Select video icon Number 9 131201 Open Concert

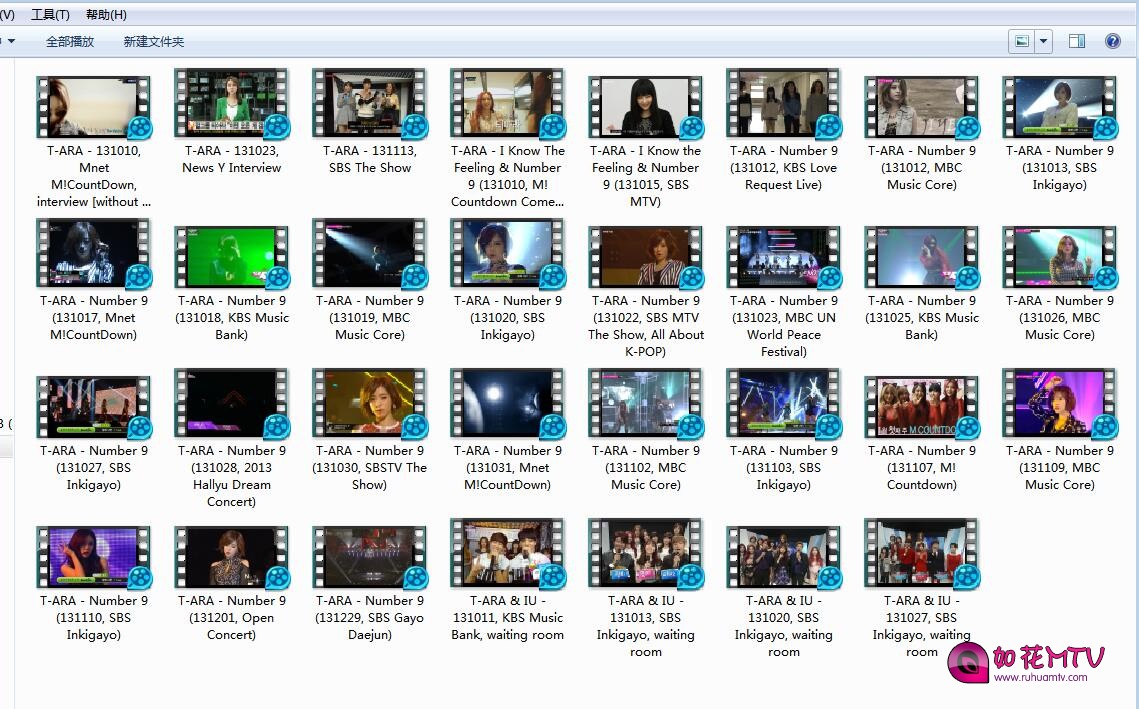coord(232,557)
